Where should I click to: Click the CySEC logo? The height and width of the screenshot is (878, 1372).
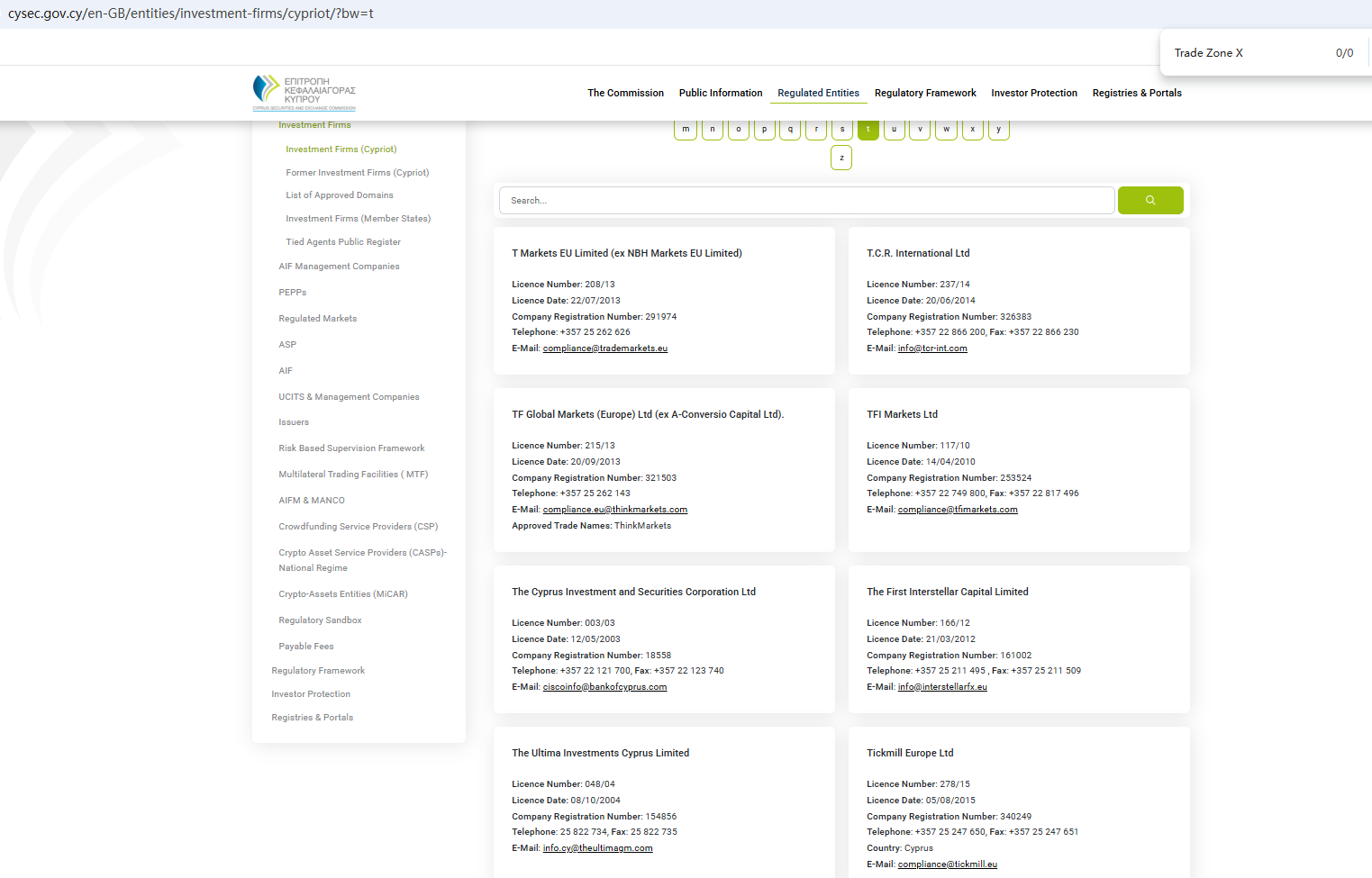coord(304,93)
